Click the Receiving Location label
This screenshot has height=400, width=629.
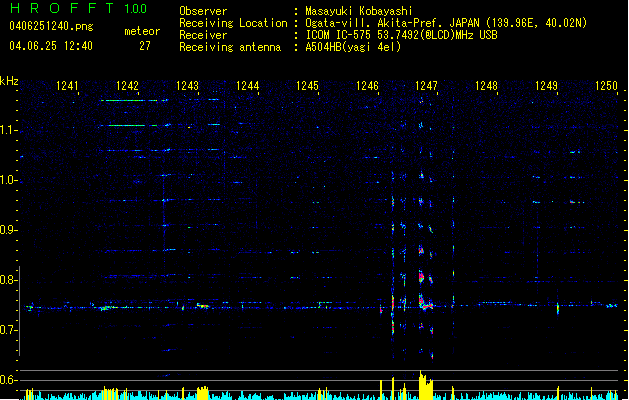coord(233,23)
